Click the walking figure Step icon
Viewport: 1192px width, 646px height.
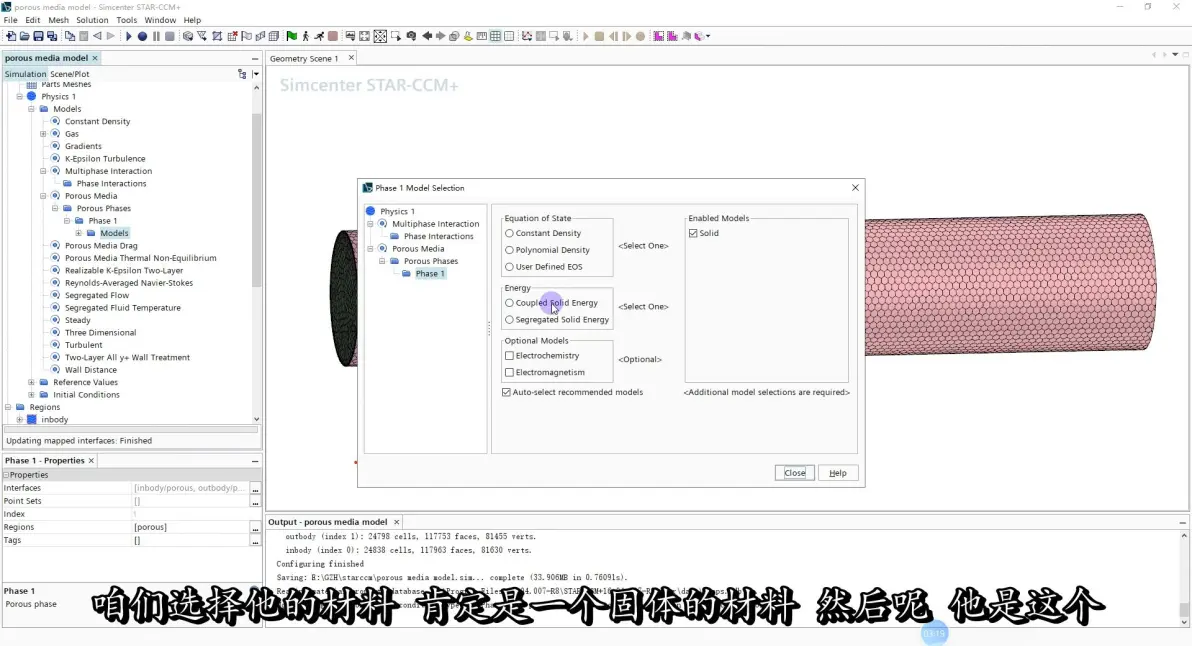pyautogui.click(x=306, y=36)
